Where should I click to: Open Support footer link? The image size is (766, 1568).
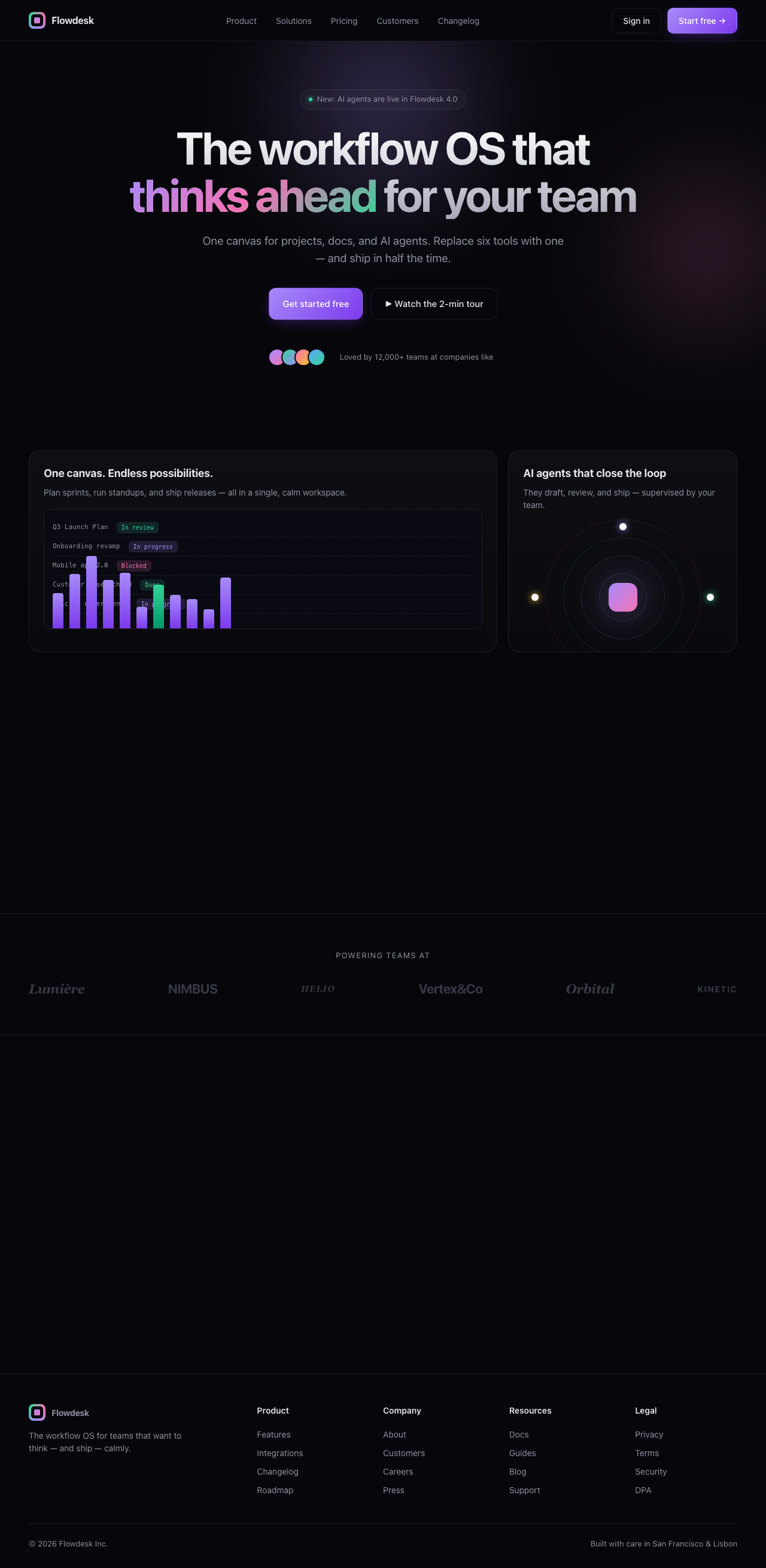[x=524, y=1491]
